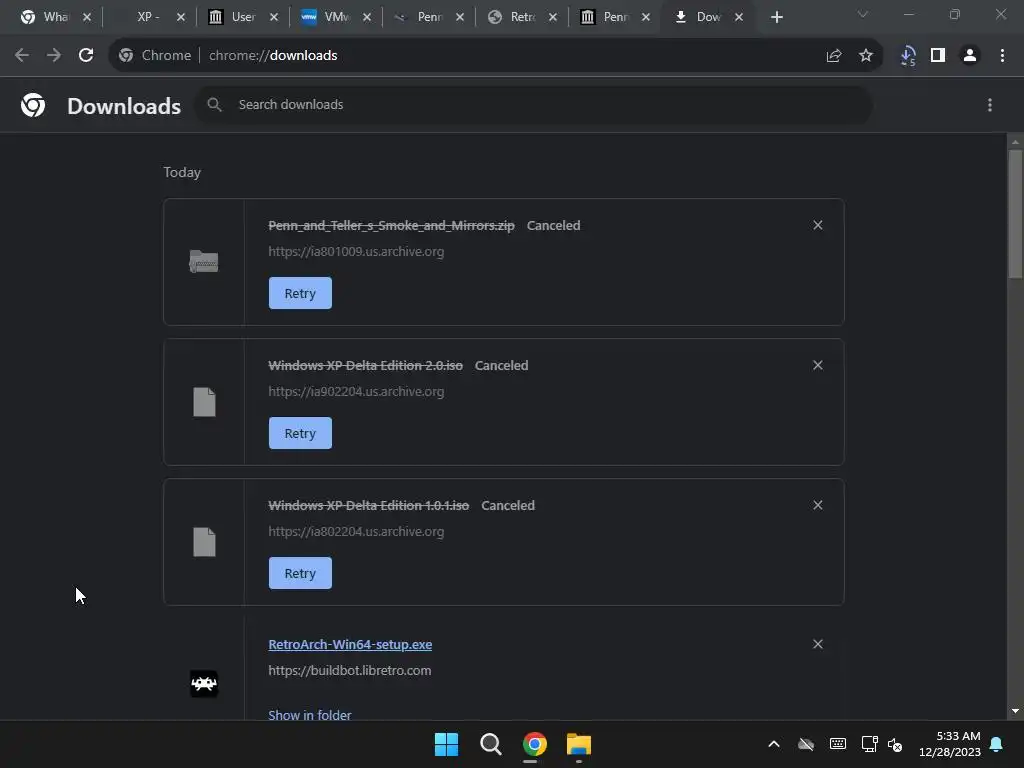Open the Chrome profile icon
The width and height of the screenshot is (1024, 768).
[970, 56]
